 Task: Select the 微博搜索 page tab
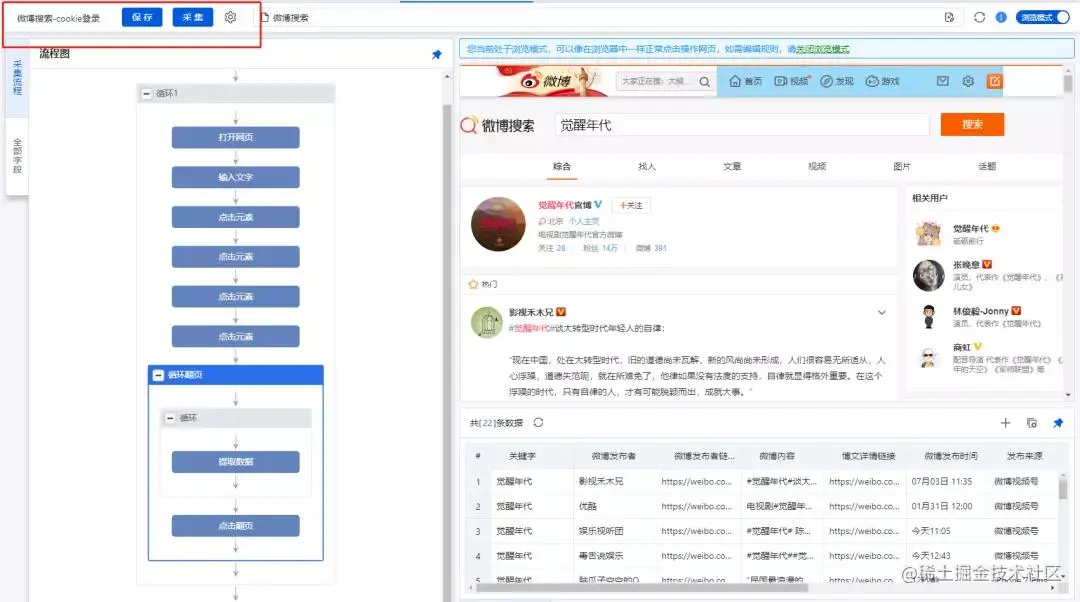(284, 18)
